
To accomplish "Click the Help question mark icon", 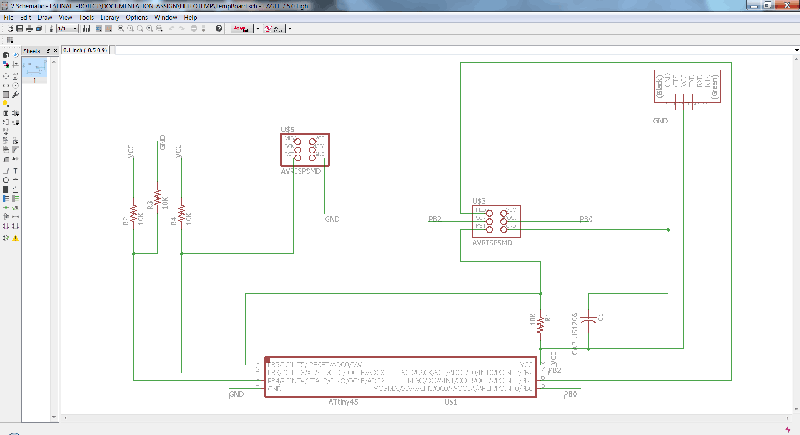I will (219, 29).
